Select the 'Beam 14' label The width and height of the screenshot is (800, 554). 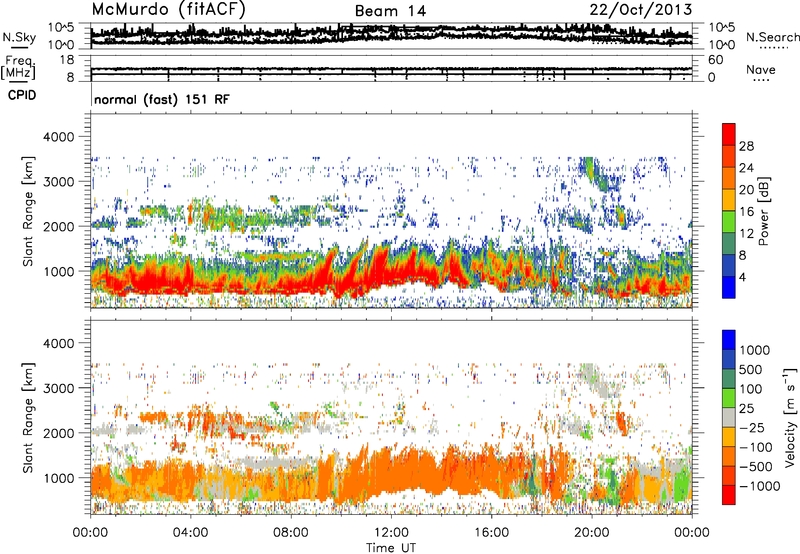pyautogui.click(x=390, y=11)
